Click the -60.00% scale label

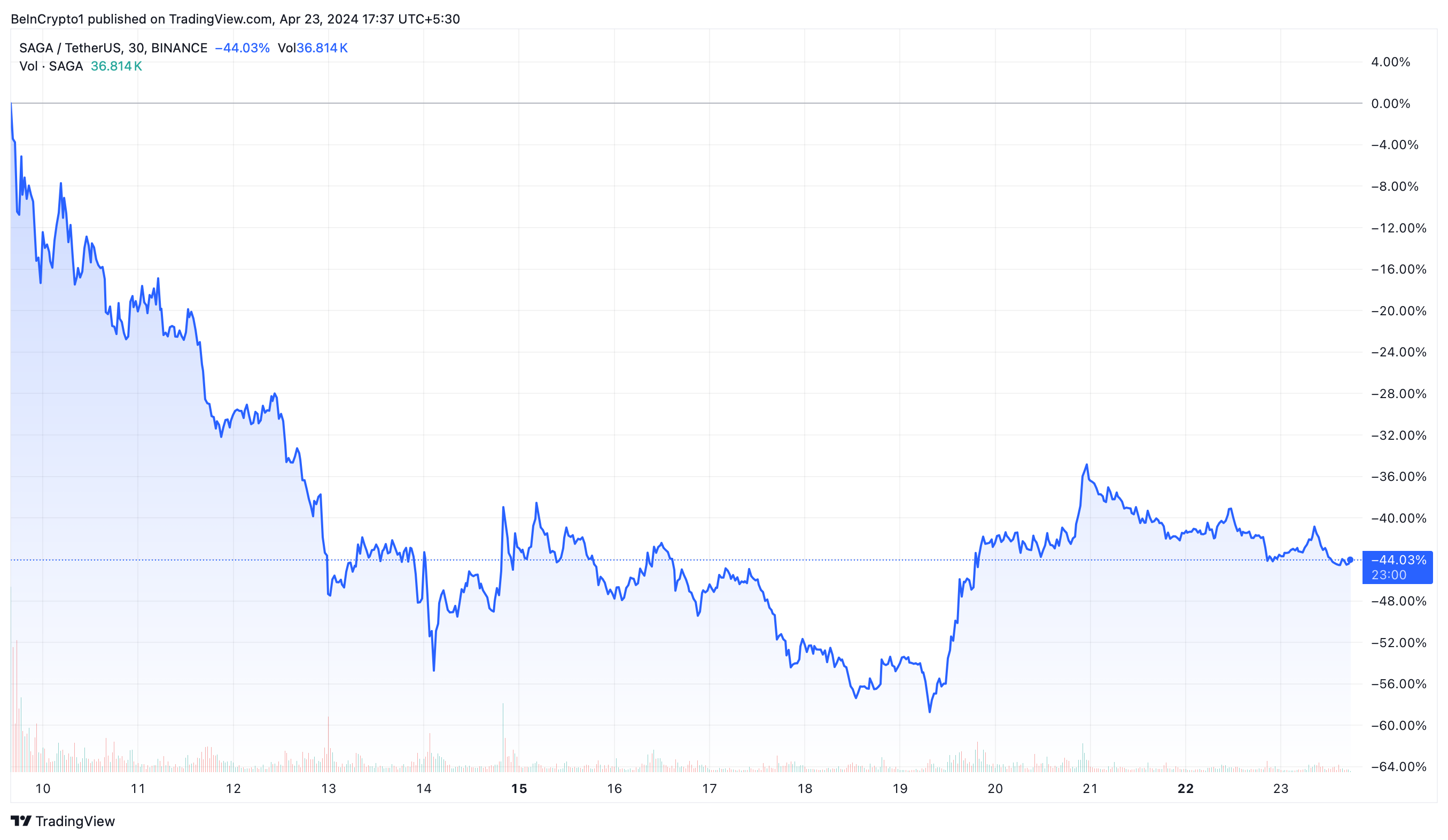[x=1399, y=726]
